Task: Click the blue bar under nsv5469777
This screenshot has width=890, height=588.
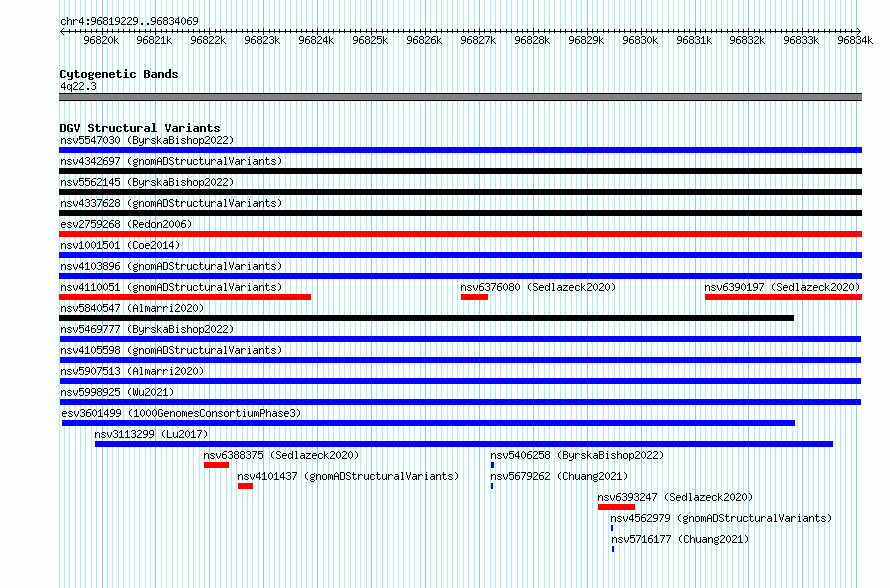Action: 460,339
